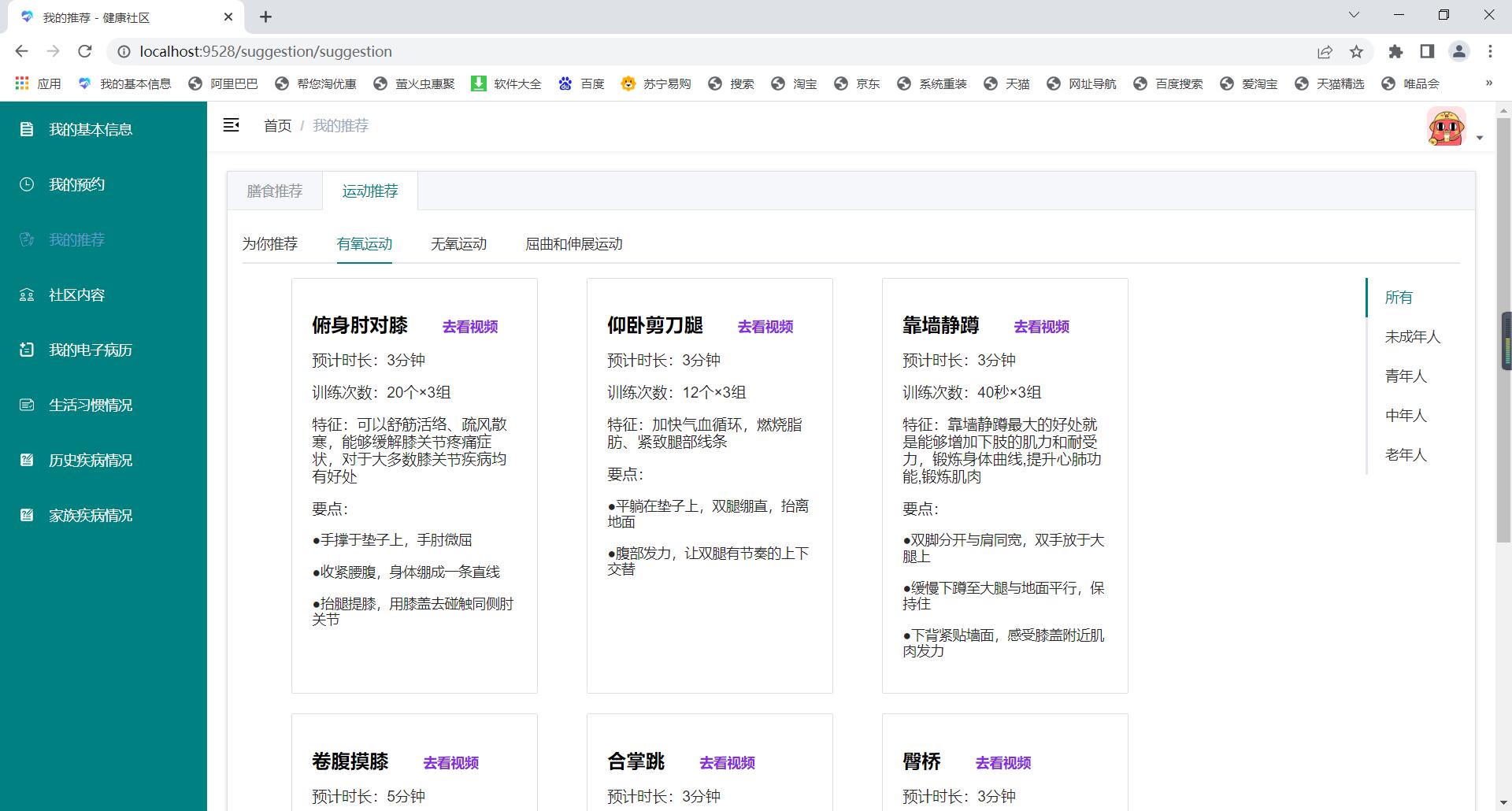
Task: Toggle the sidebar collapse hamburger icon
Action: click(x=231, y=125)
